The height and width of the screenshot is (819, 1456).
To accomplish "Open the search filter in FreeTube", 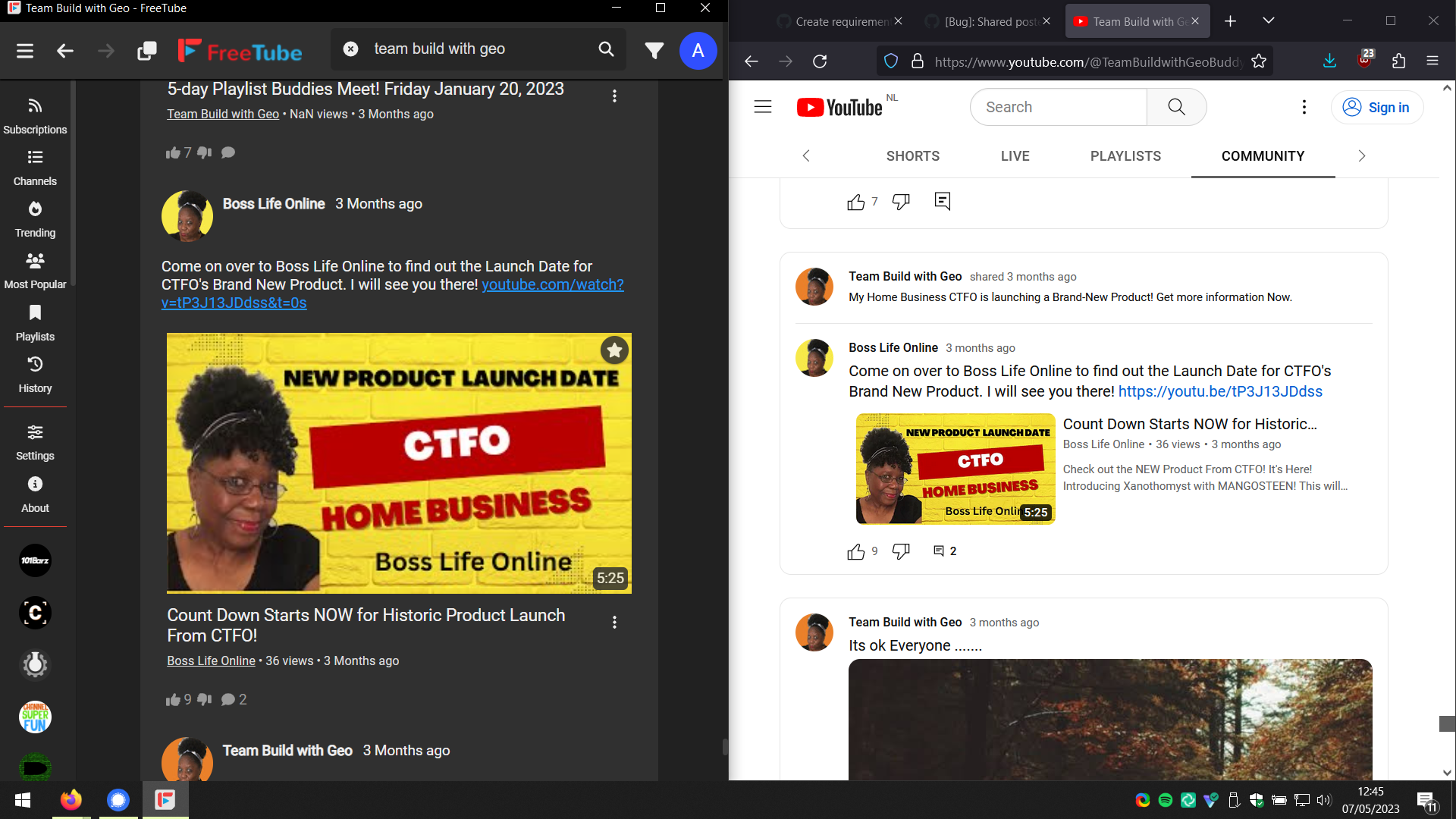I will point(654,49).
